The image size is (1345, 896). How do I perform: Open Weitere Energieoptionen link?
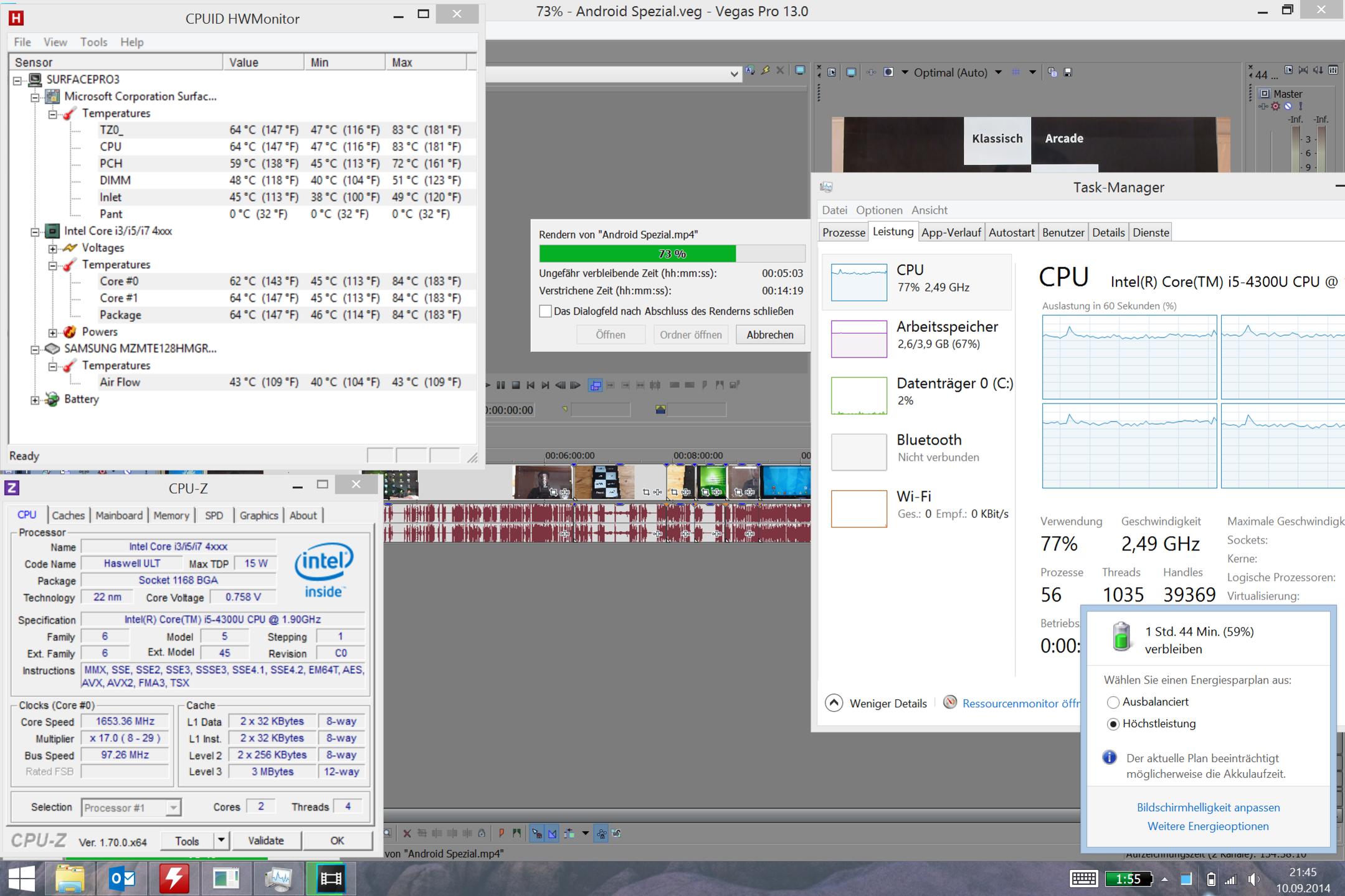point(1207,826)
